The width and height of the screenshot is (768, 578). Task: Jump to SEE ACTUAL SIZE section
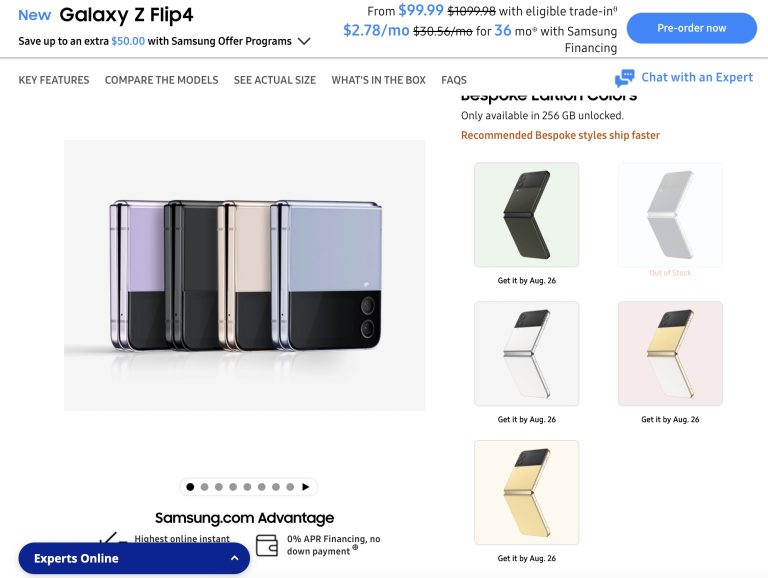(x=274, y=80)
